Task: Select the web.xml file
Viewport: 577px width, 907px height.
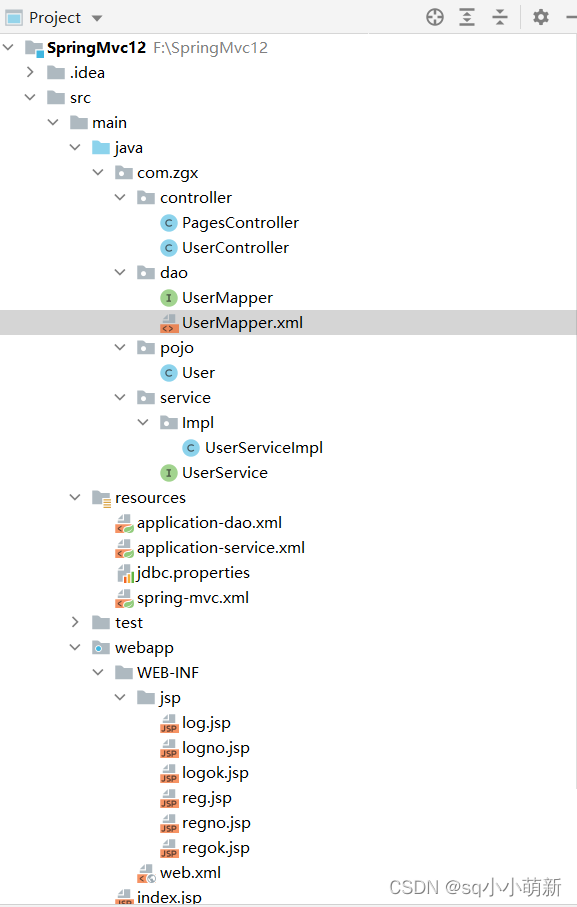Action: coord(190,873)
